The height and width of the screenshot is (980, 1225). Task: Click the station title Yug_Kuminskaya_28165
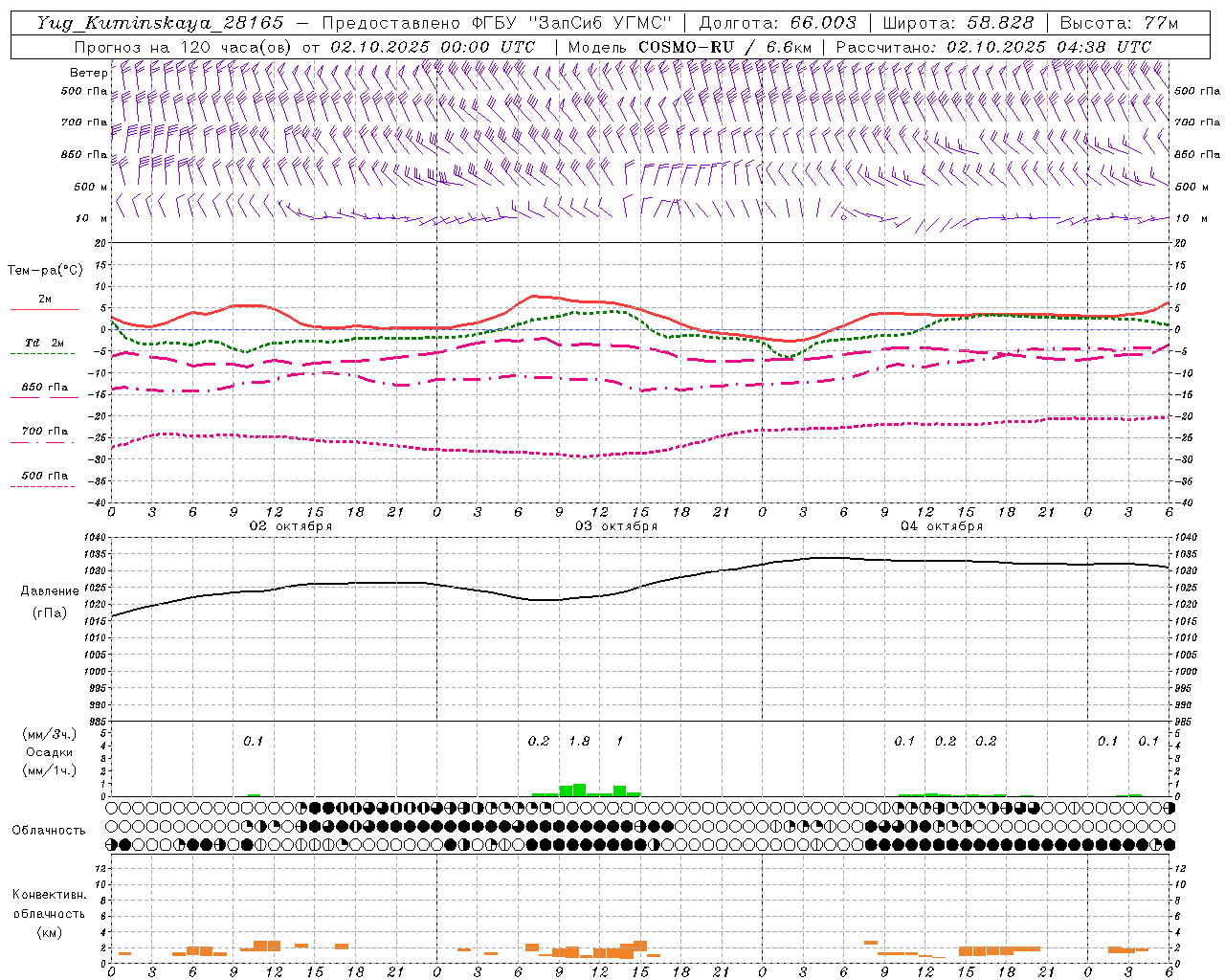(x=160, y=23)
